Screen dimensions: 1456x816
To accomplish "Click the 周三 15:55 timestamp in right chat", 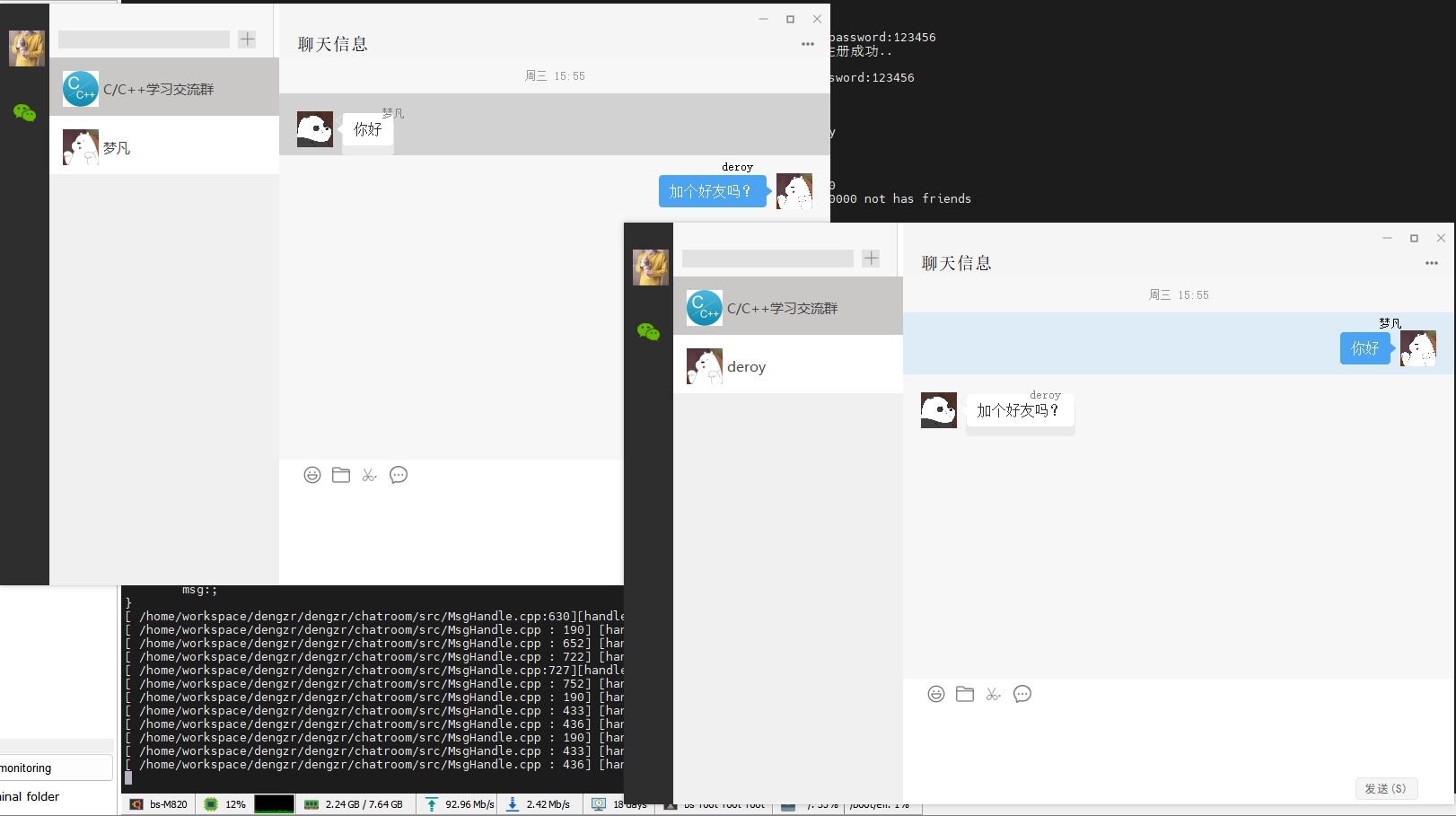I will tap(1179, 294).
